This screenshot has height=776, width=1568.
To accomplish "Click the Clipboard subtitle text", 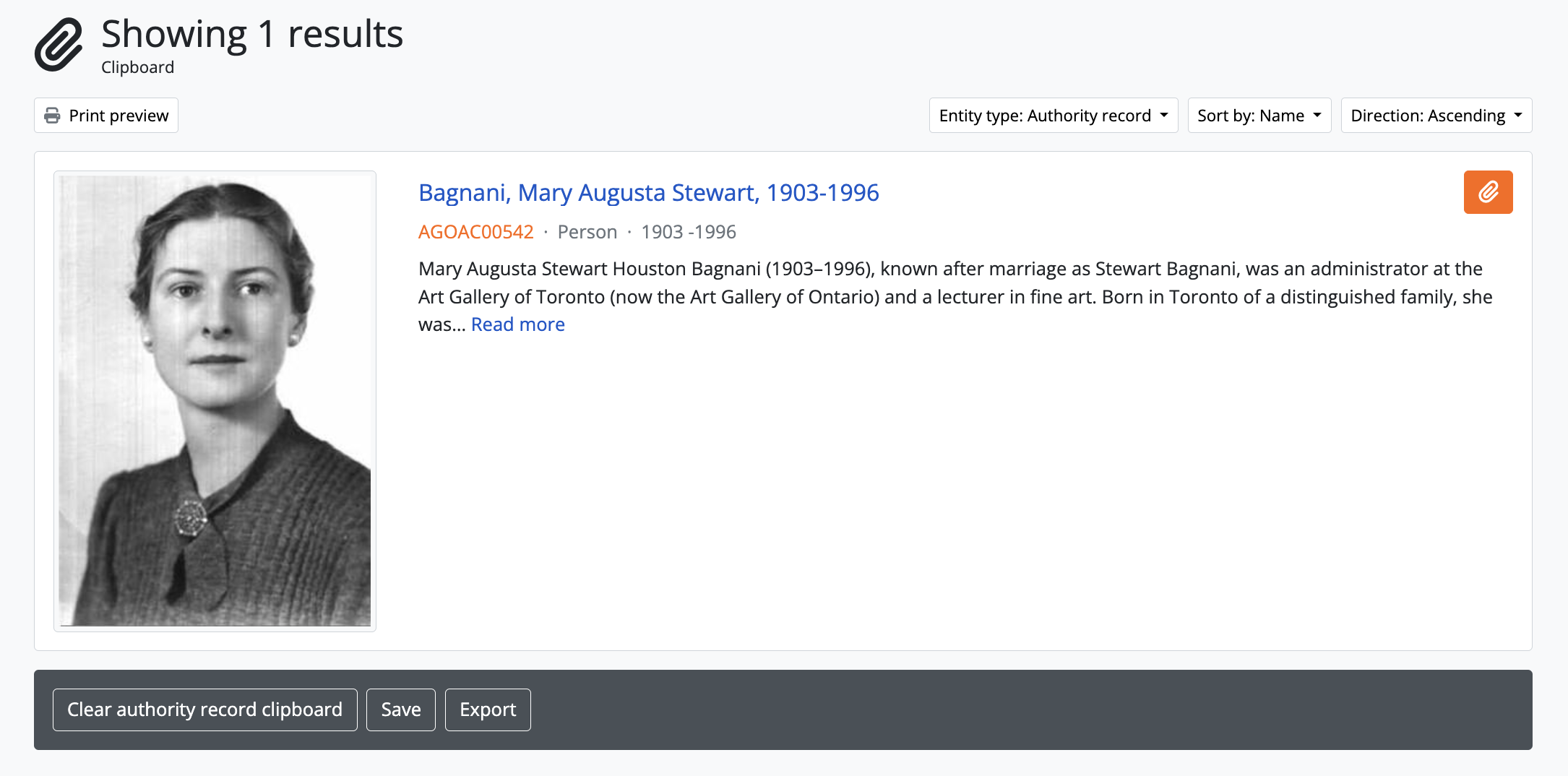I will 137,67.
